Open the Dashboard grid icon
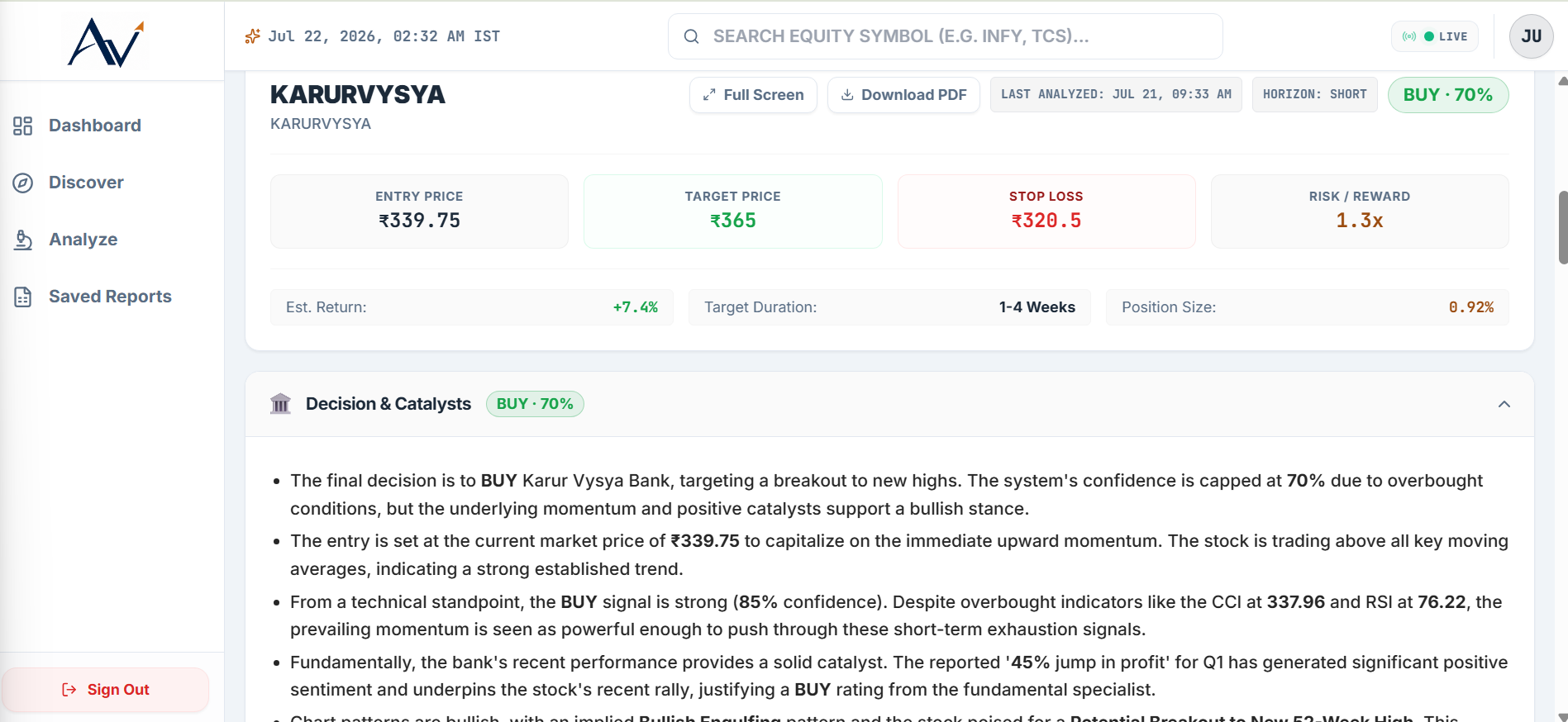Viewport: 1568px width, 722px height. (x=23, y=126)
